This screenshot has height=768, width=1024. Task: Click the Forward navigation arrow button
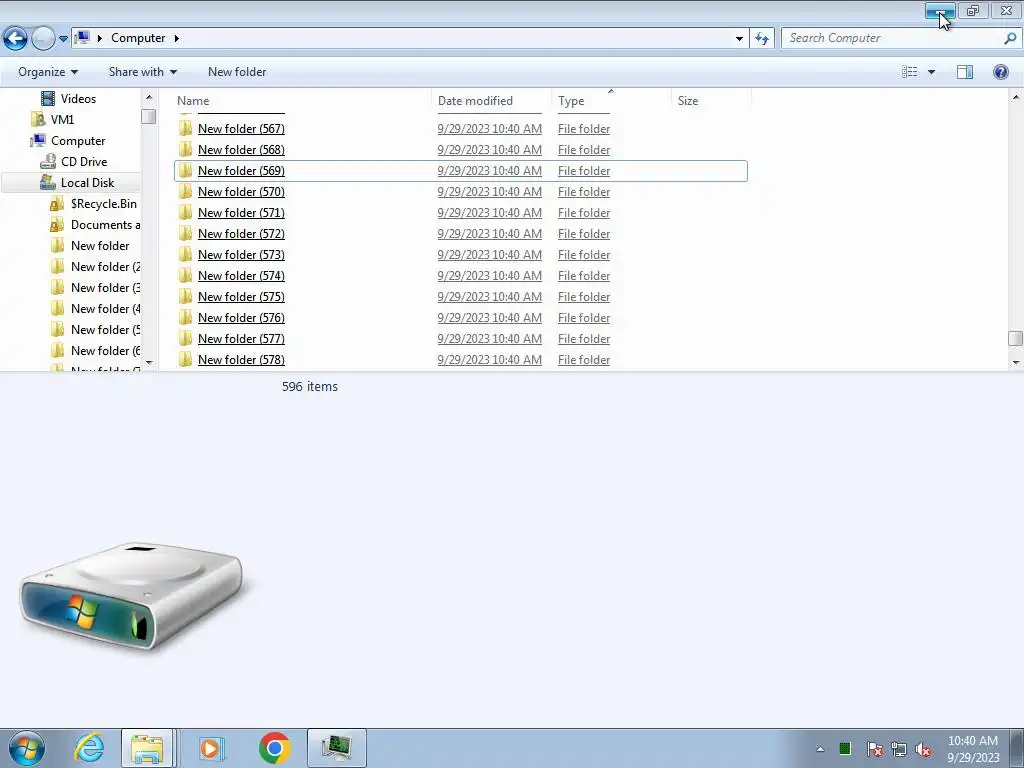coord(44,39)
